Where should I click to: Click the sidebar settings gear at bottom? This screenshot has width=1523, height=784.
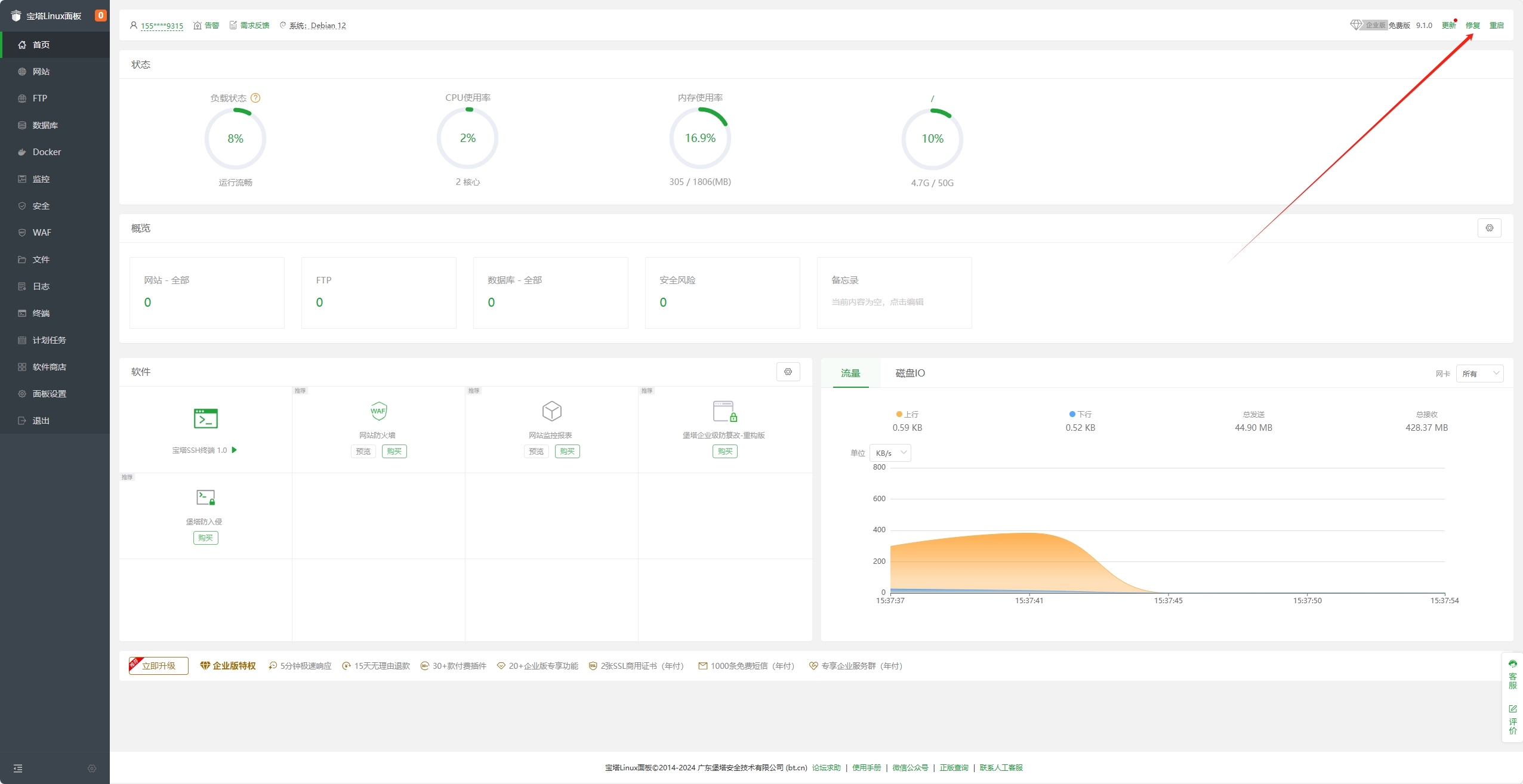(x=92, y=768)
